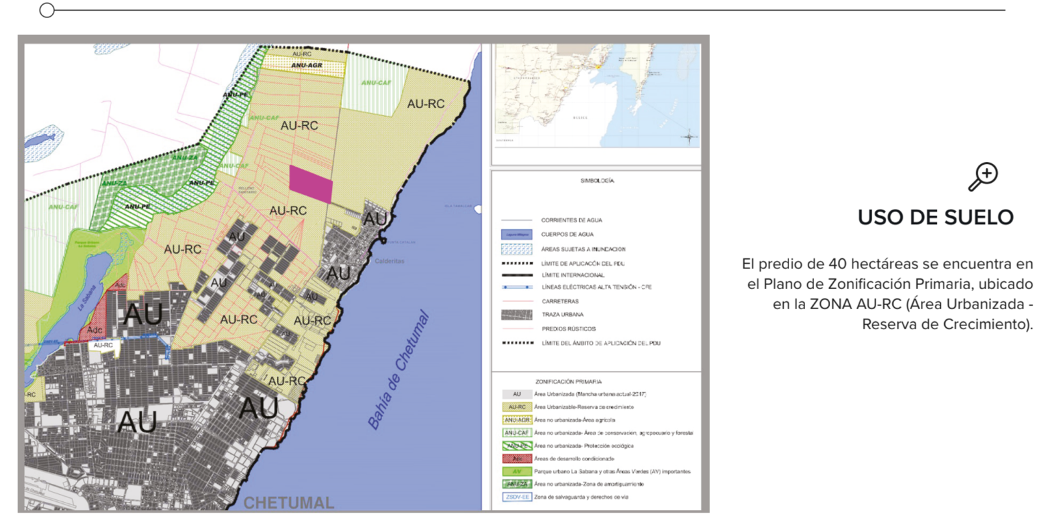Click the magnifier zoom-in icon
Viewport: 1058px width, 527px height.
984,176
